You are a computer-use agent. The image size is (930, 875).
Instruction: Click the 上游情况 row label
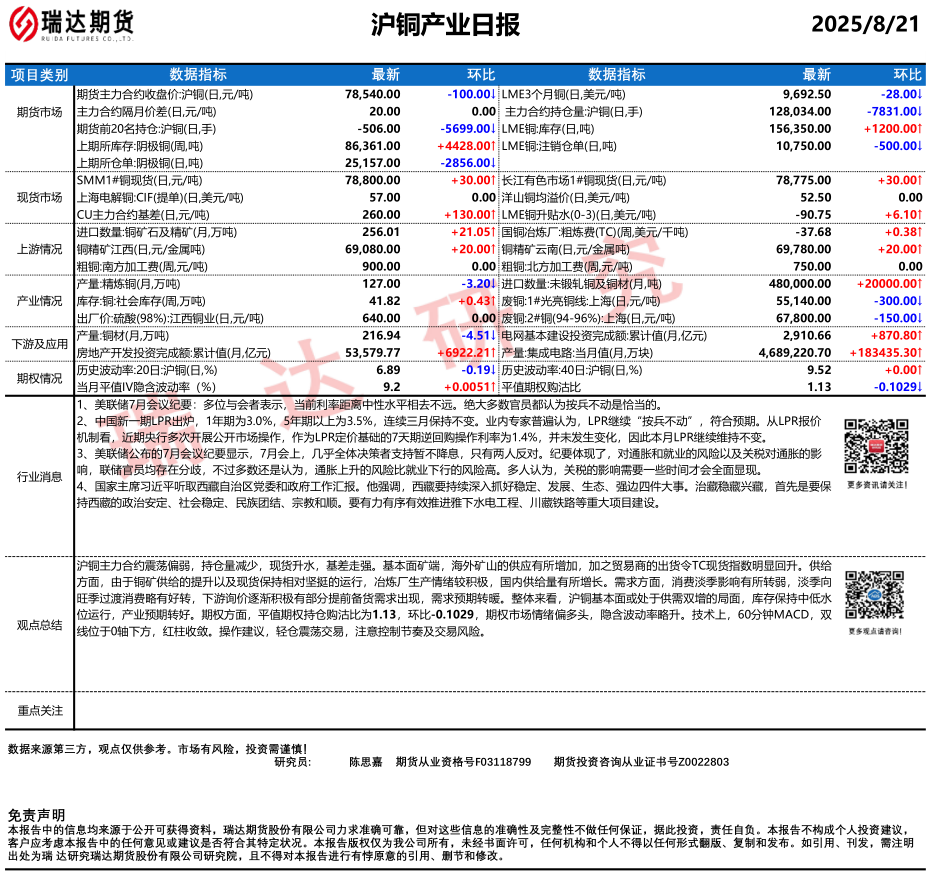point(40,250)
